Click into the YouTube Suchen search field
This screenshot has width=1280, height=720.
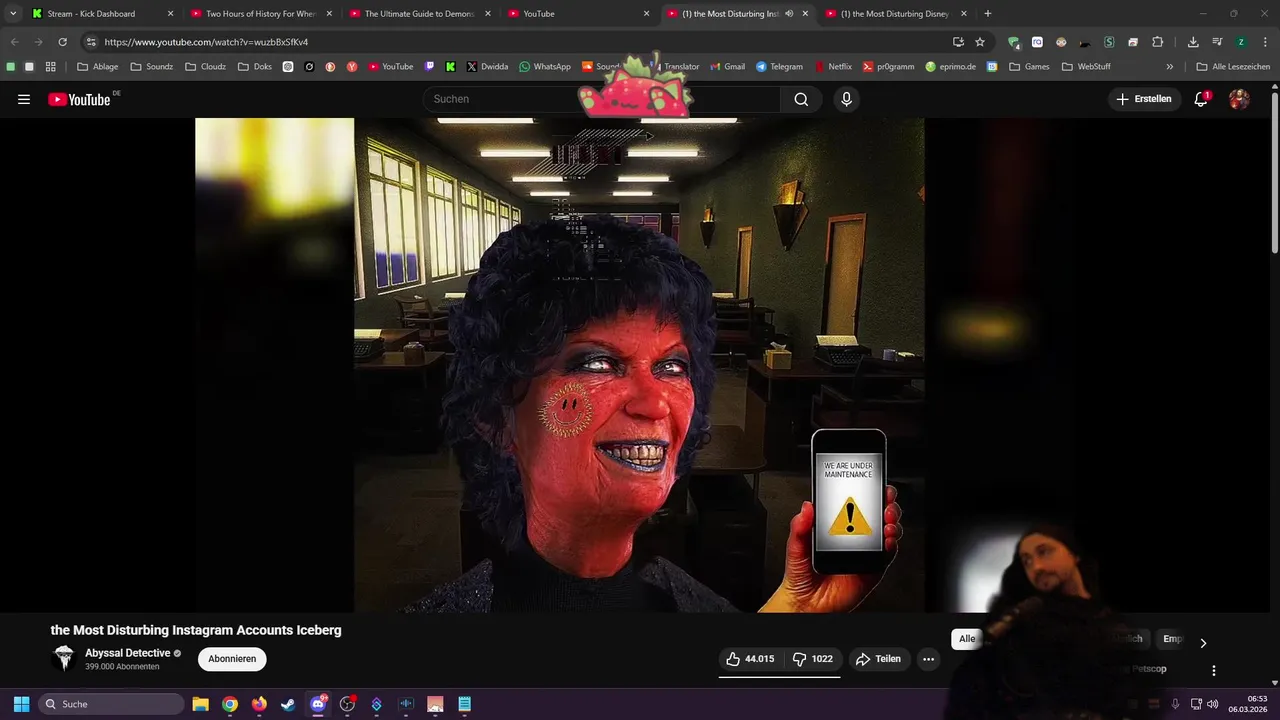(x=602, y=99)
